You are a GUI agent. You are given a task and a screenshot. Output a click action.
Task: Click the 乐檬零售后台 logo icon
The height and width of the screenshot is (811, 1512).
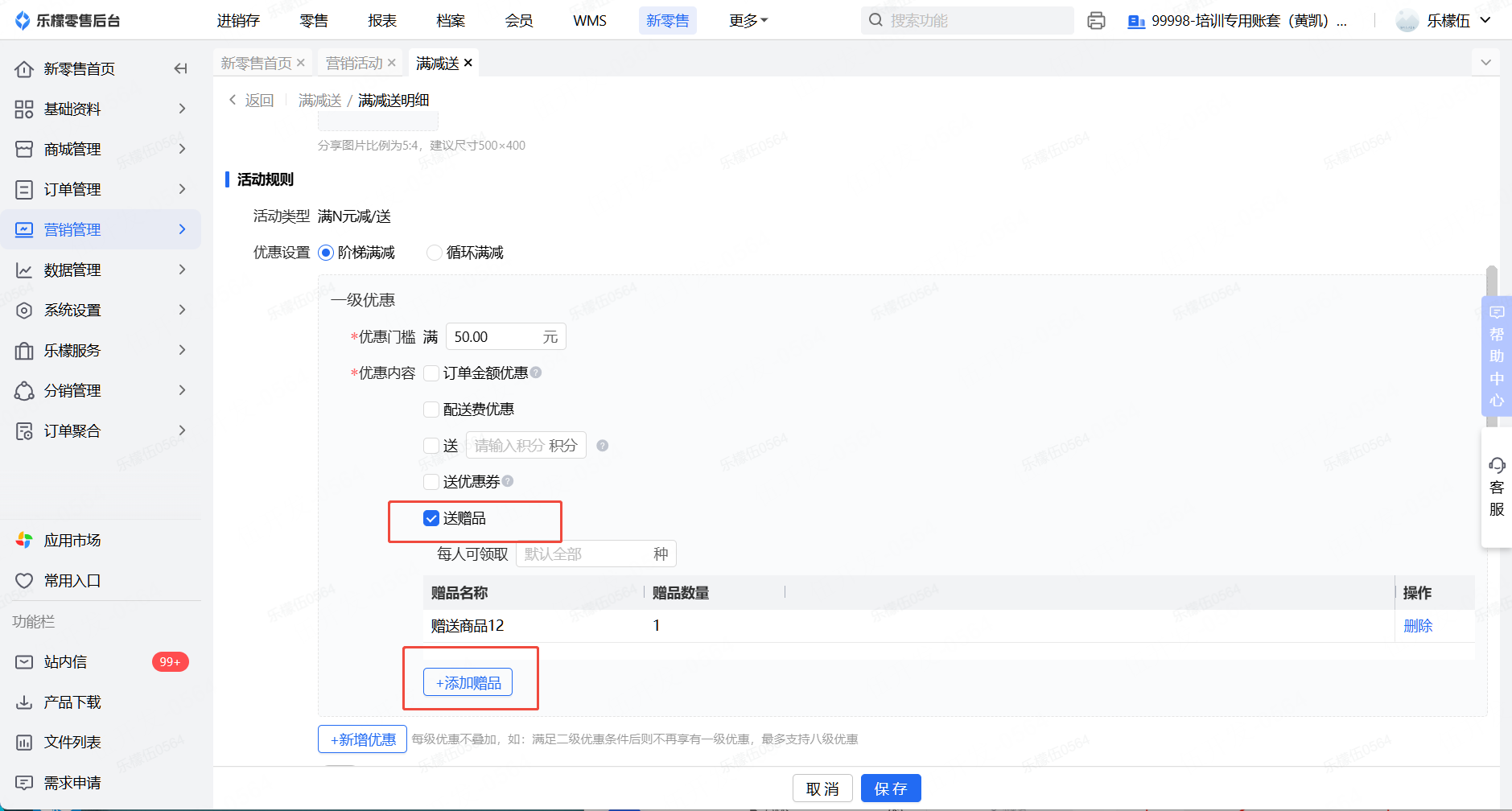coord(23,21)
